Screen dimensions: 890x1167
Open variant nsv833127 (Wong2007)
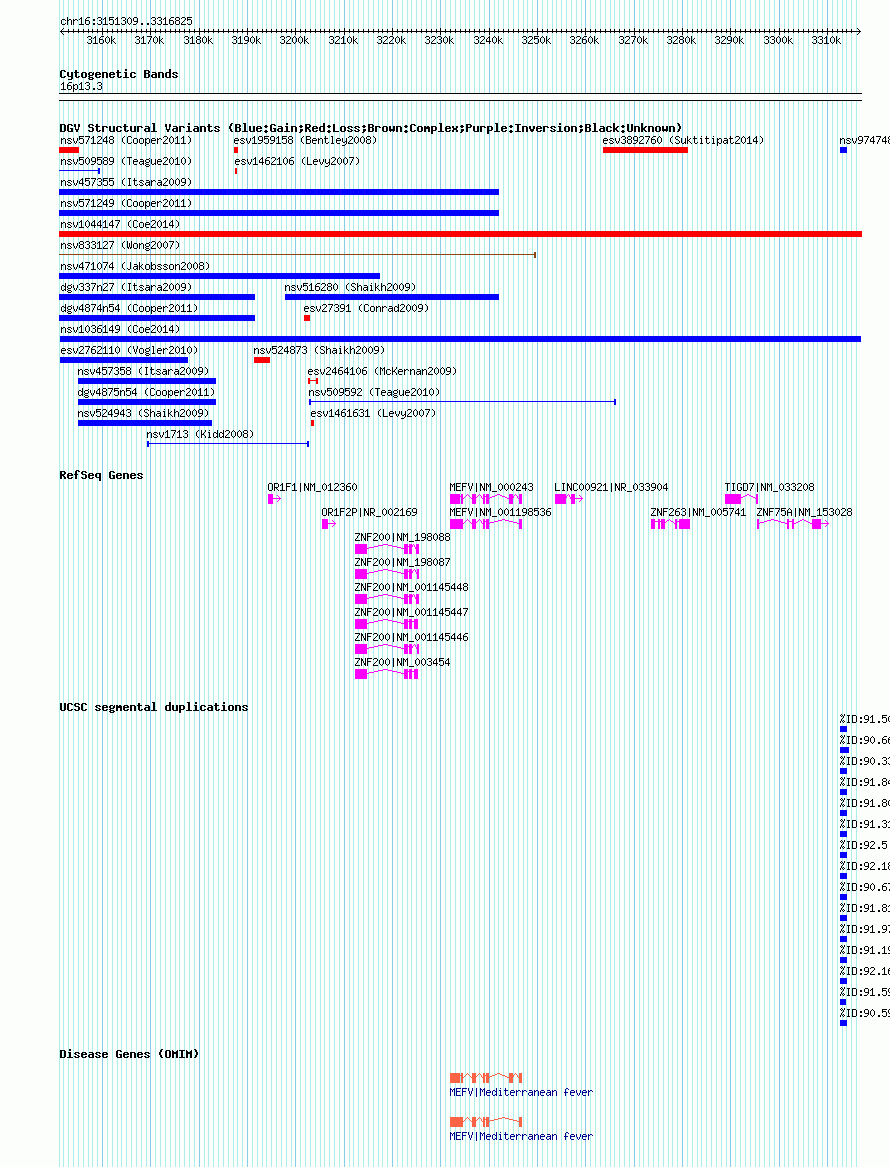click(120, 245)
